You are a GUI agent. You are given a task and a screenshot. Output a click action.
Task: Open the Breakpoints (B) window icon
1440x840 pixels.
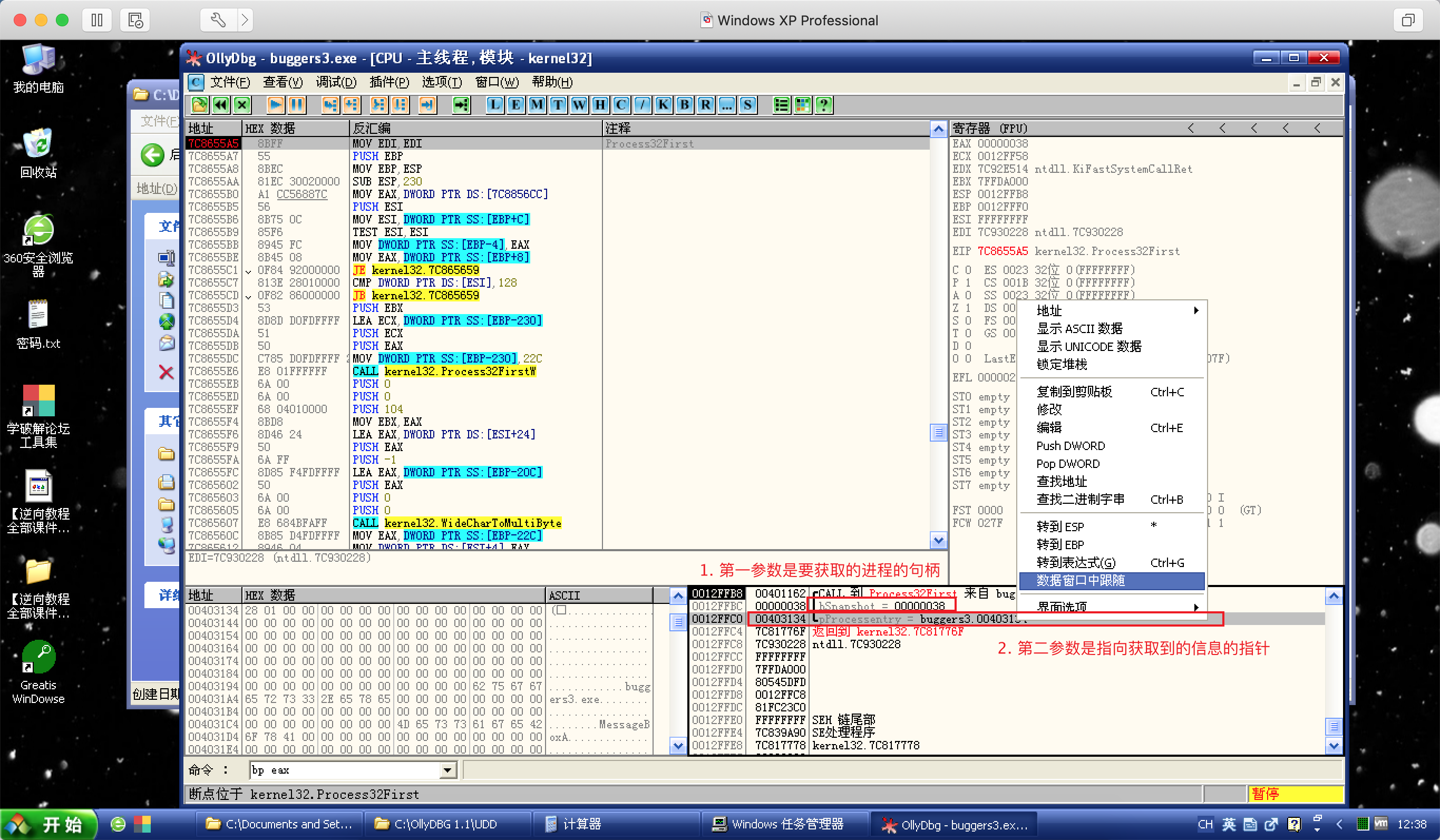[684, 104]
